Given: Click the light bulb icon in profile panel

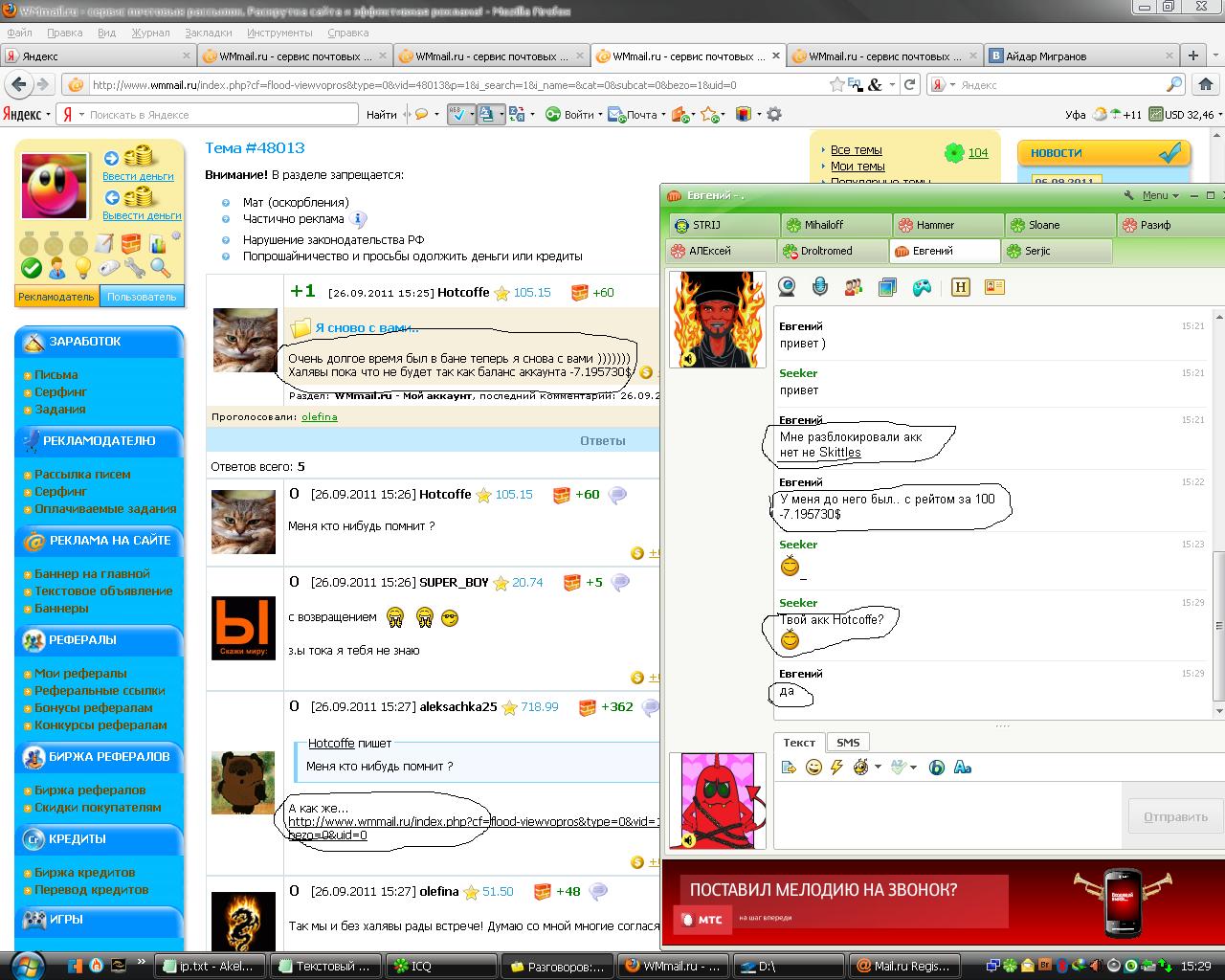Looking at the screenshot, I should 83,268.
